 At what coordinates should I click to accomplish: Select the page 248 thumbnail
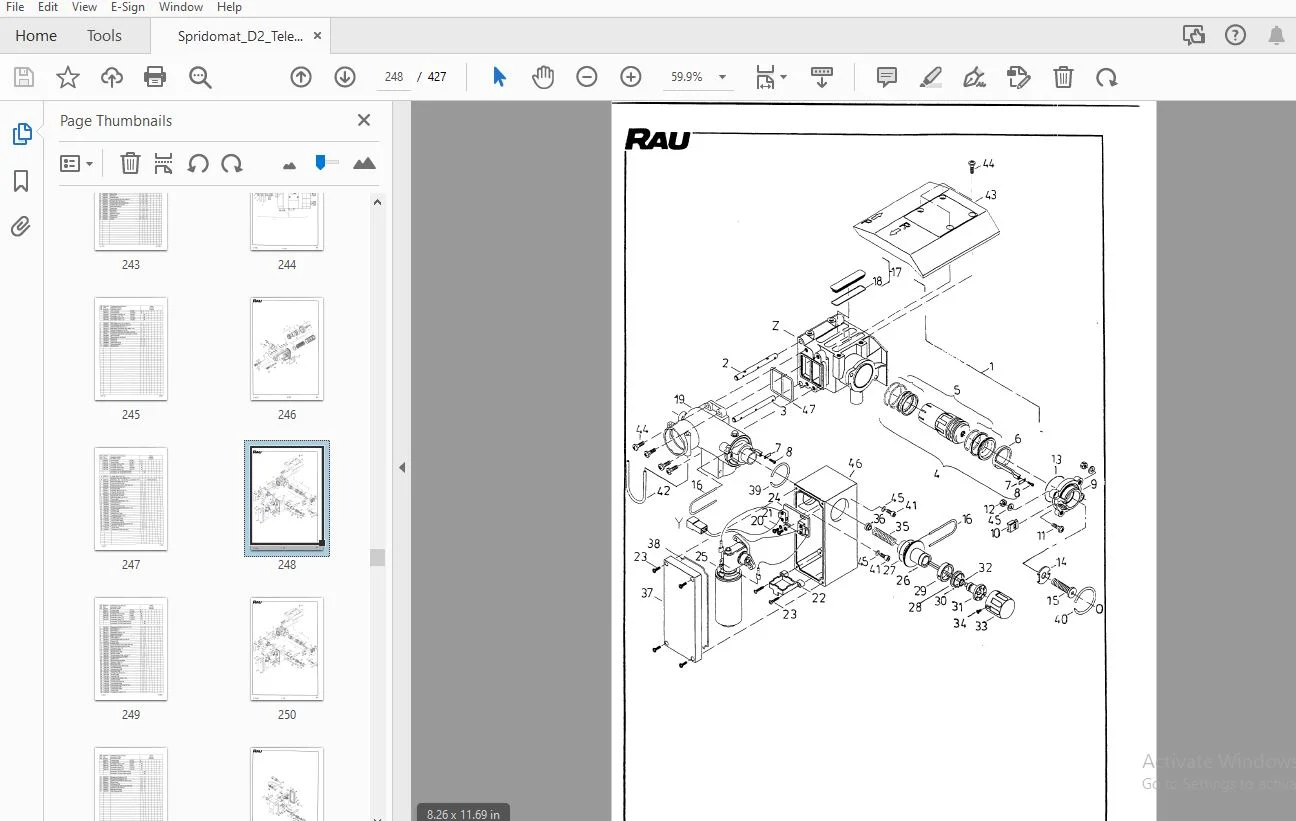287,499
